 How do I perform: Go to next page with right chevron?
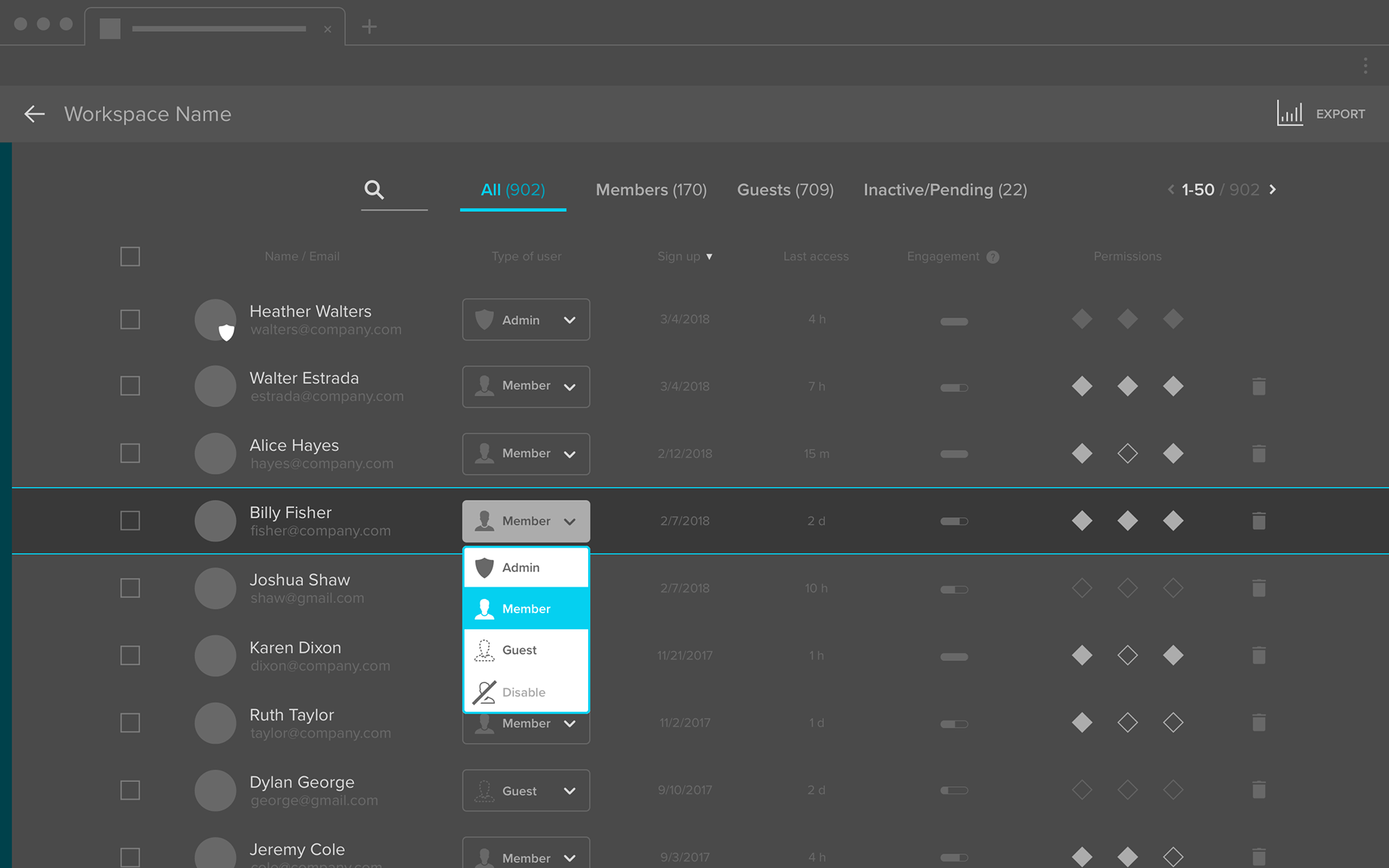[1273, 190]
